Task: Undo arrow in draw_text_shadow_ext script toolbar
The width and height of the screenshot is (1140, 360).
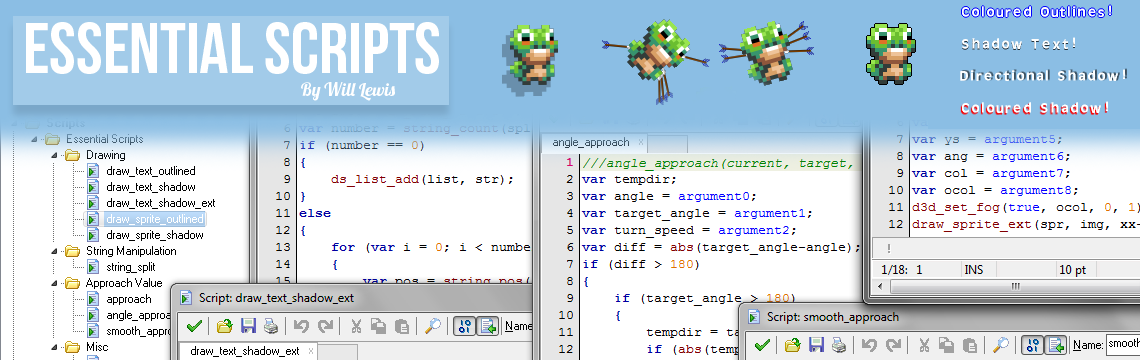Action: (302, 326)
